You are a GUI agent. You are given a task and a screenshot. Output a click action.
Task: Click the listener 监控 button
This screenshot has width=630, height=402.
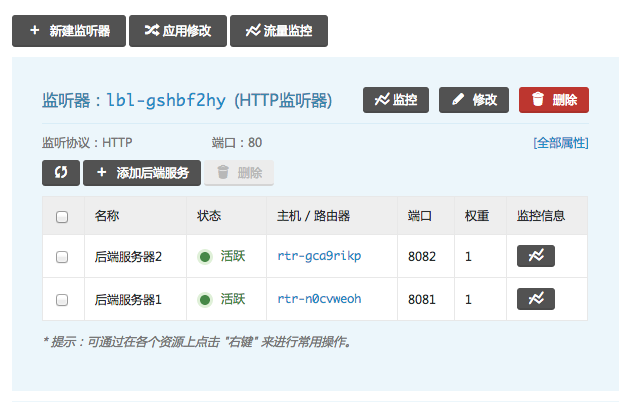(396, 100)
